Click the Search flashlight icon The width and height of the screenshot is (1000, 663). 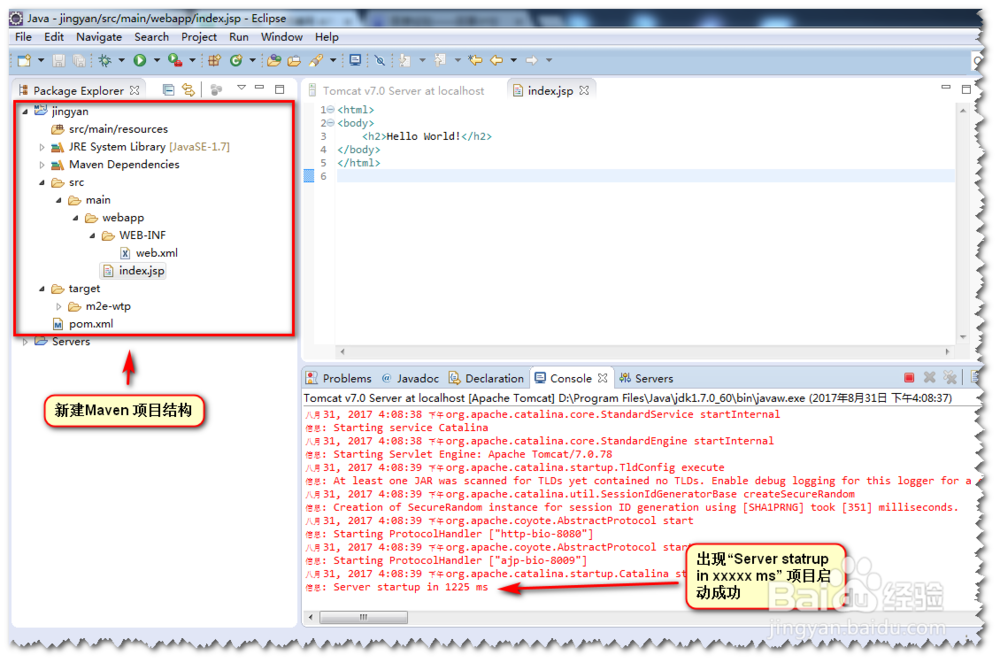click(316, 61)
